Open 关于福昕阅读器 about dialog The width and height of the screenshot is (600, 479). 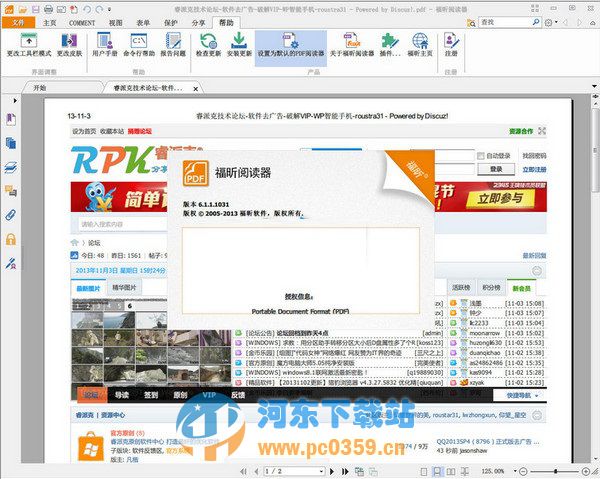click(x=352, y=45)
